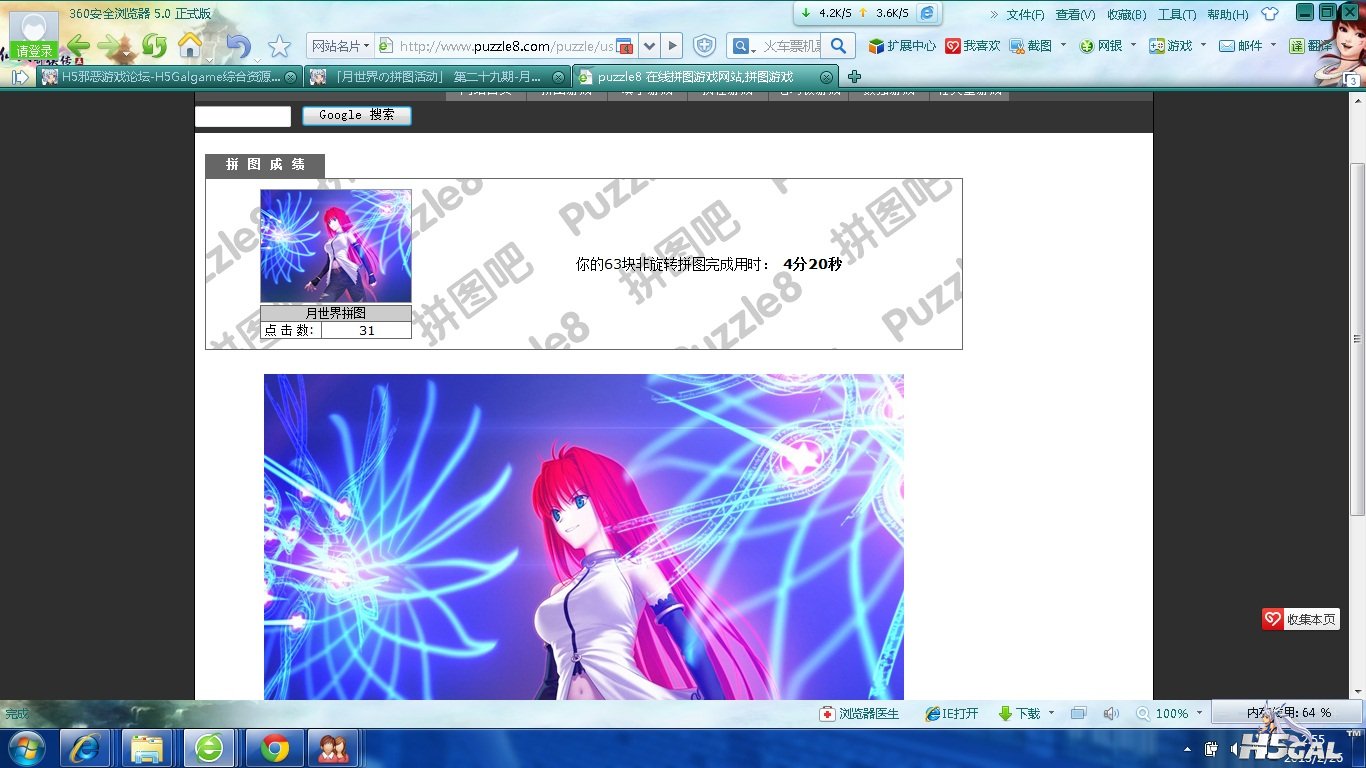The width and height of the screenshot is (1366, 768).
Task: Open the 文件(F) menu
Action: (1025, 14)
